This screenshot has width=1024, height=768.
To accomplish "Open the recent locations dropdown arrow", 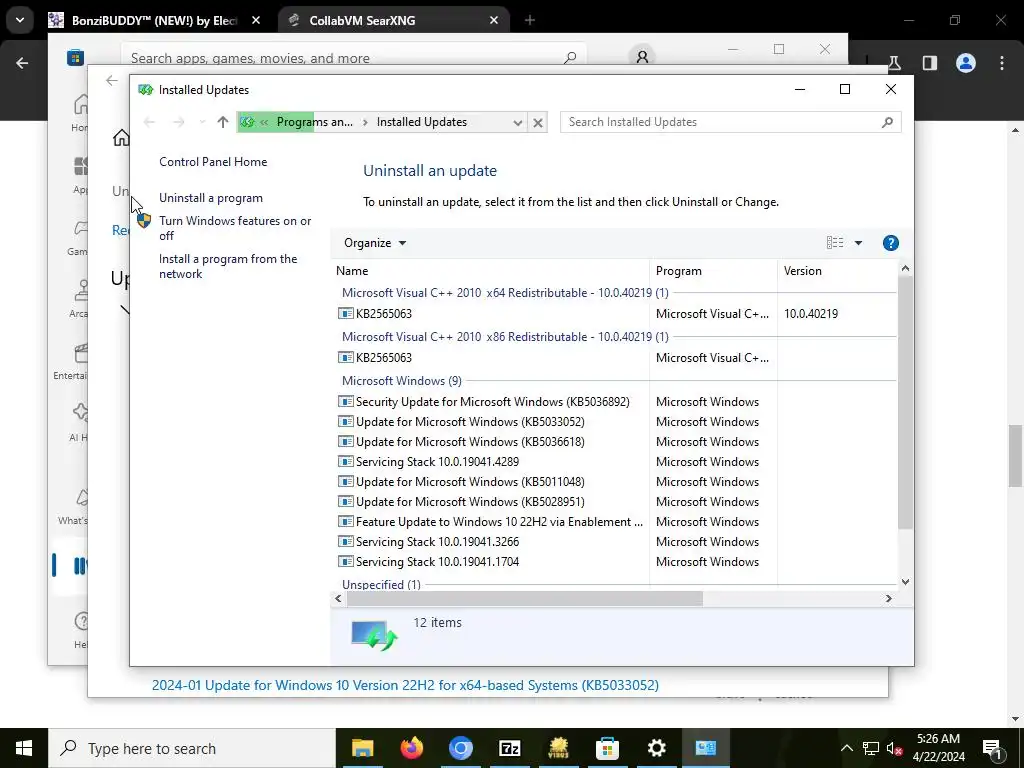I will 202,122.
